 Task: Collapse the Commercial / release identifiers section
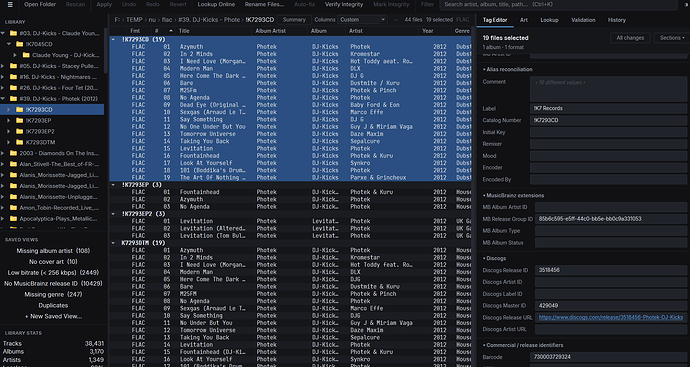point(523,345)
